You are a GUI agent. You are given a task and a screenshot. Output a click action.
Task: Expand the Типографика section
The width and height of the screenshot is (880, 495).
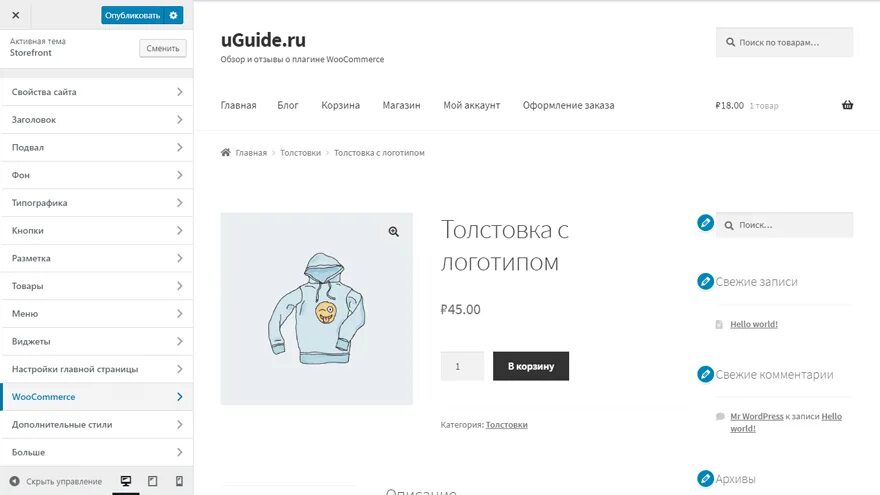coord(97,203)
